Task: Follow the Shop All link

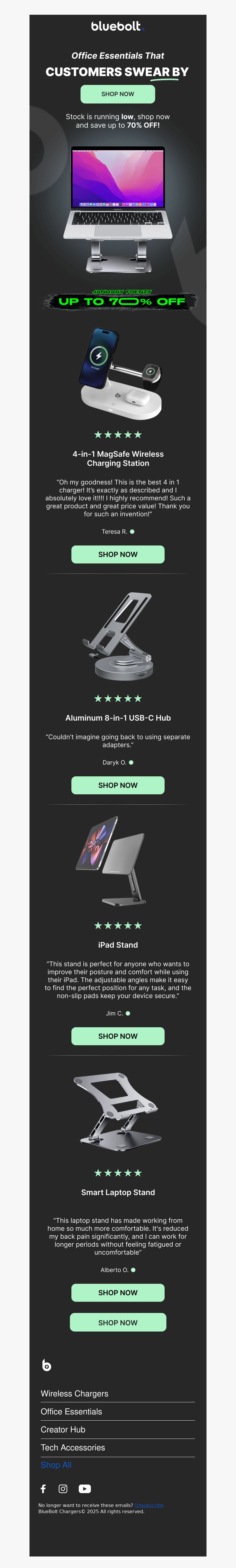Action: [x=56, y=1465]
